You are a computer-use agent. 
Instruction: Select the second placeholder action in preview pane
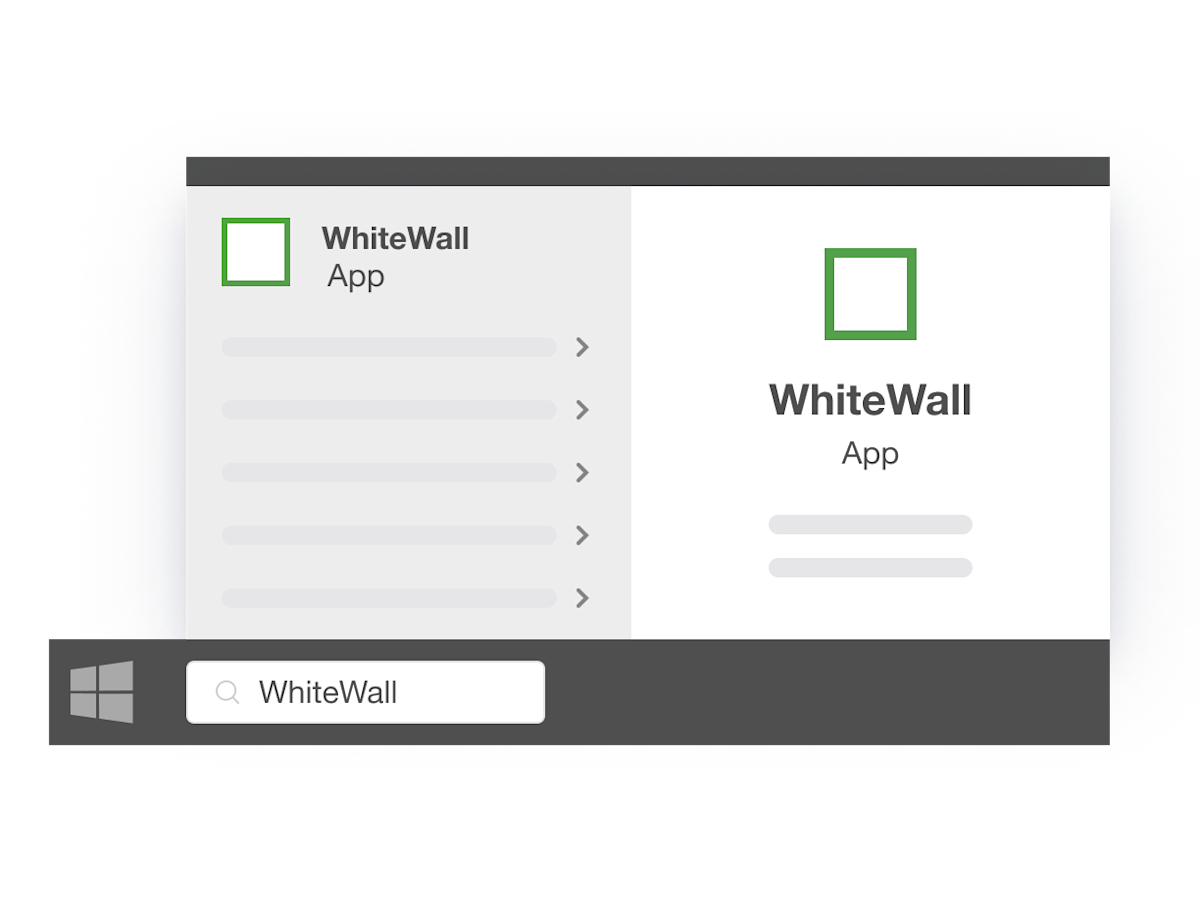coord(870,568)
